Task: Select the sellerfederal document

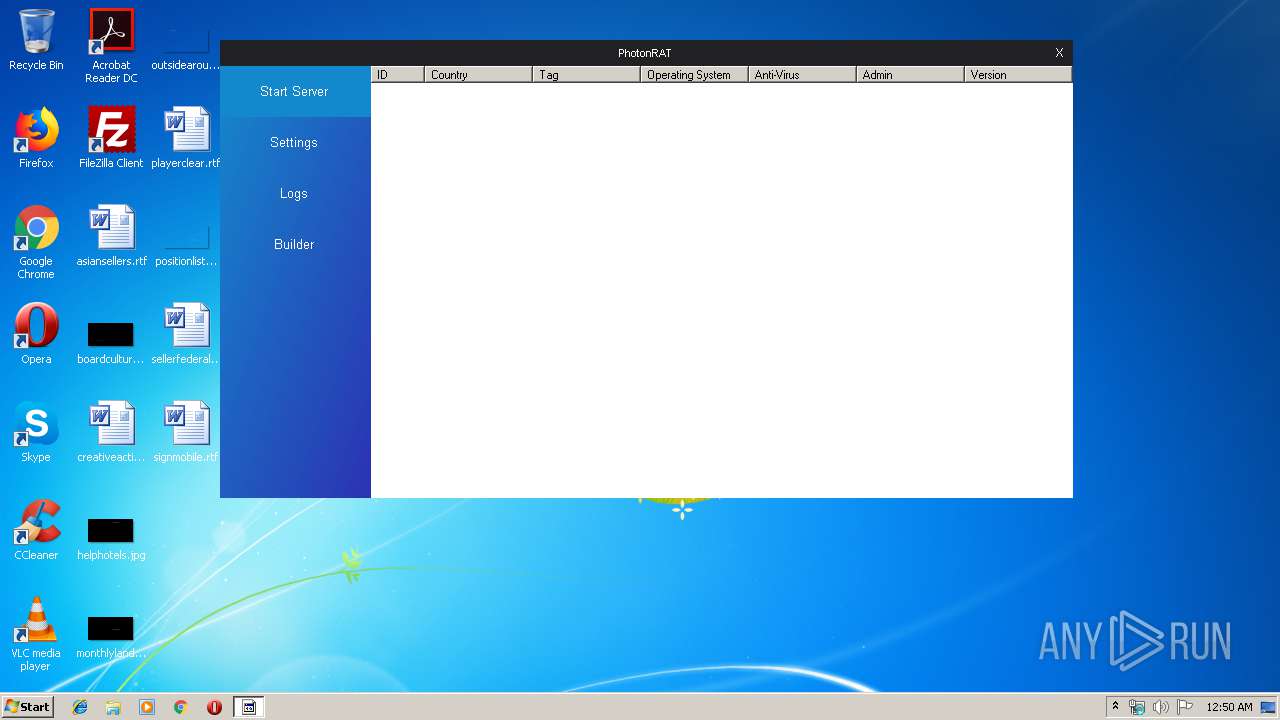Action: [186, 335]
